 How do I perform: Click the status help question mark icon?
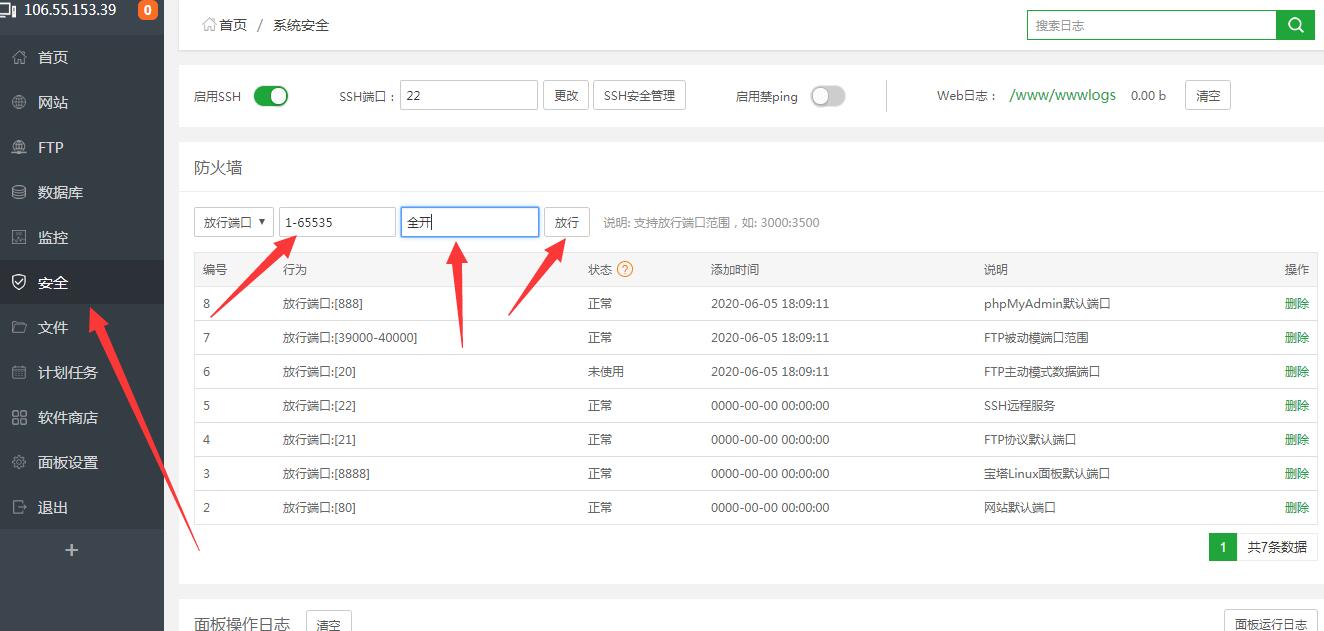tap(625, 269)
